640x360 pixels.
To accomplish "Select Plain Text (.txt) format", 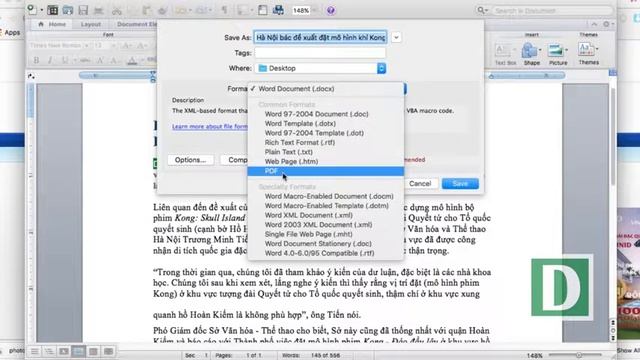I will click(326, 152).
